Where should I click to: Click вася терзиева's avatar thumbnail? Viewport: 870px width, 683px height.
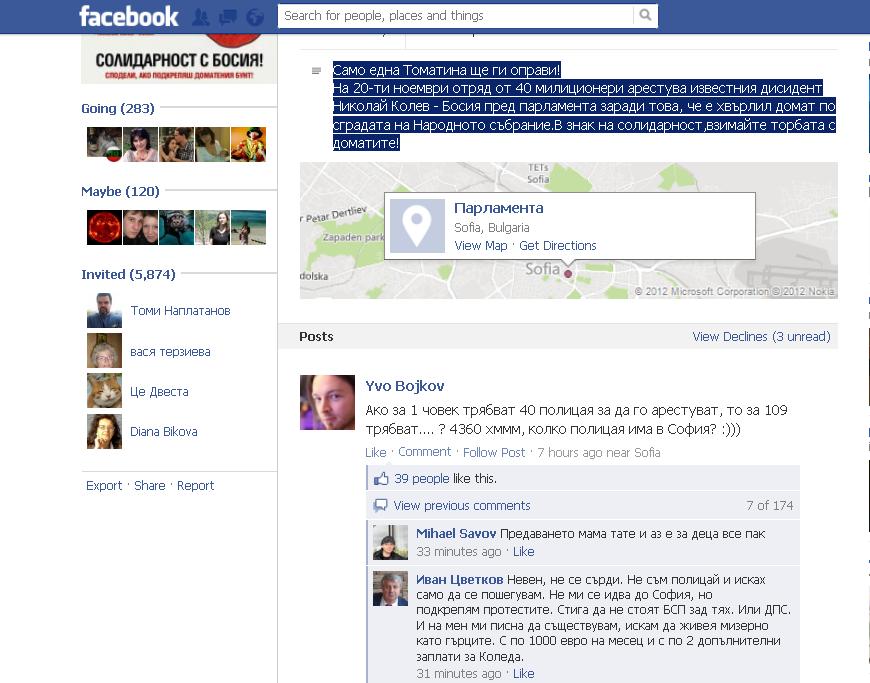[x=104, y=351]
